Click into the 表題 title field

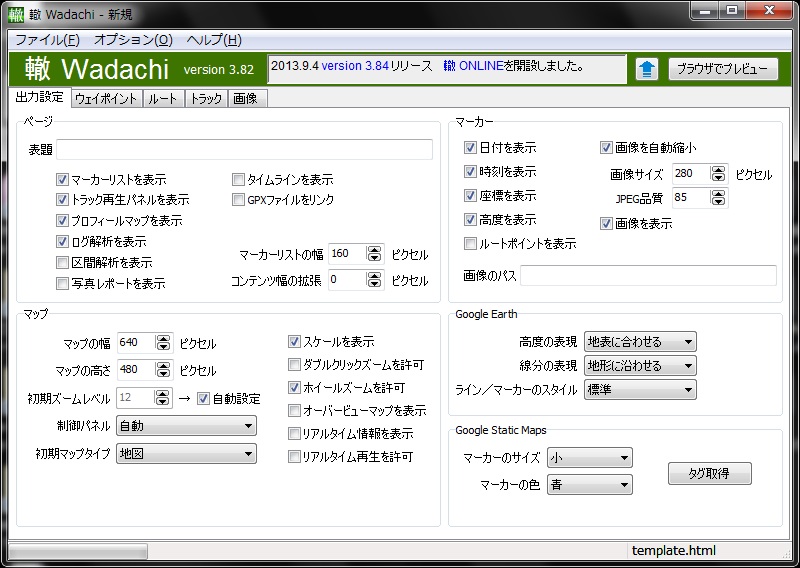tap(244, 150)
